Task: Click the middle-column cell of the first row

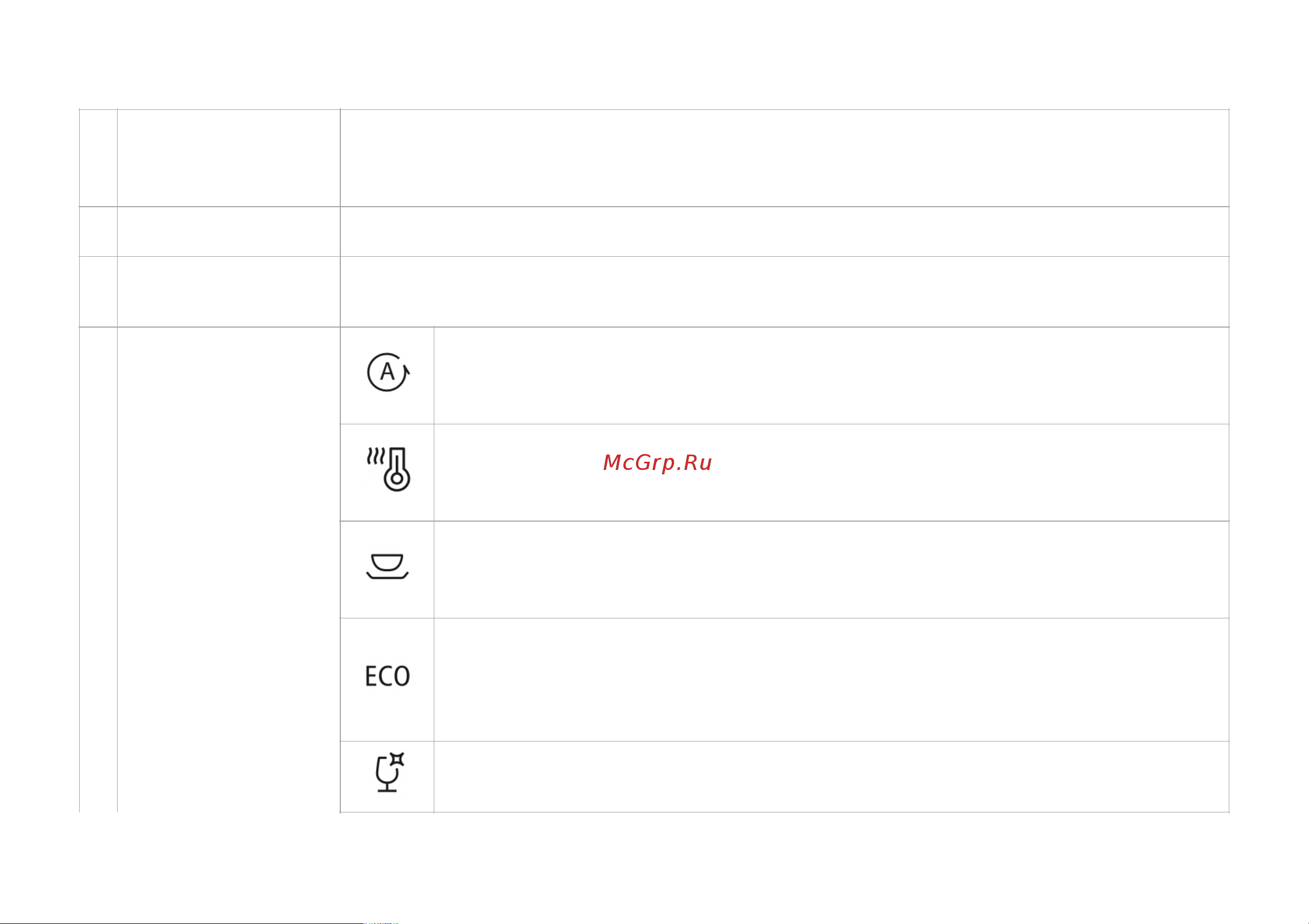Action: tap(229, 158)
